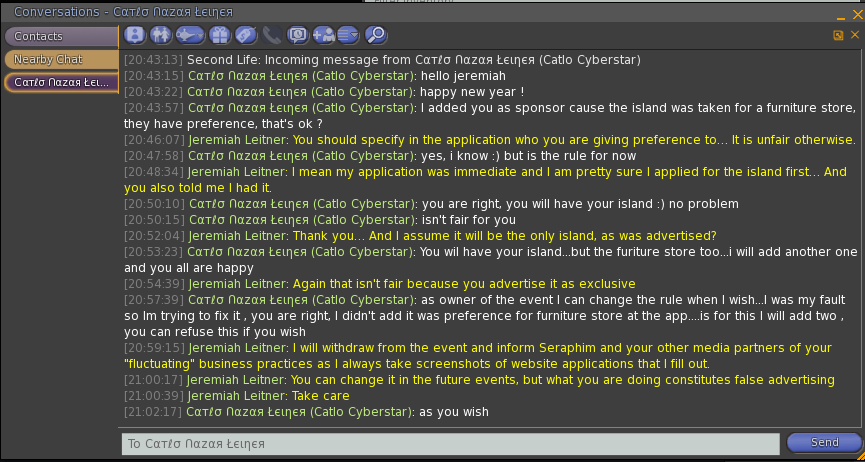The height and width of the screenshot is (462, 865).
Task: Click the add participant plus-person icon
Action: coord(324,35)
